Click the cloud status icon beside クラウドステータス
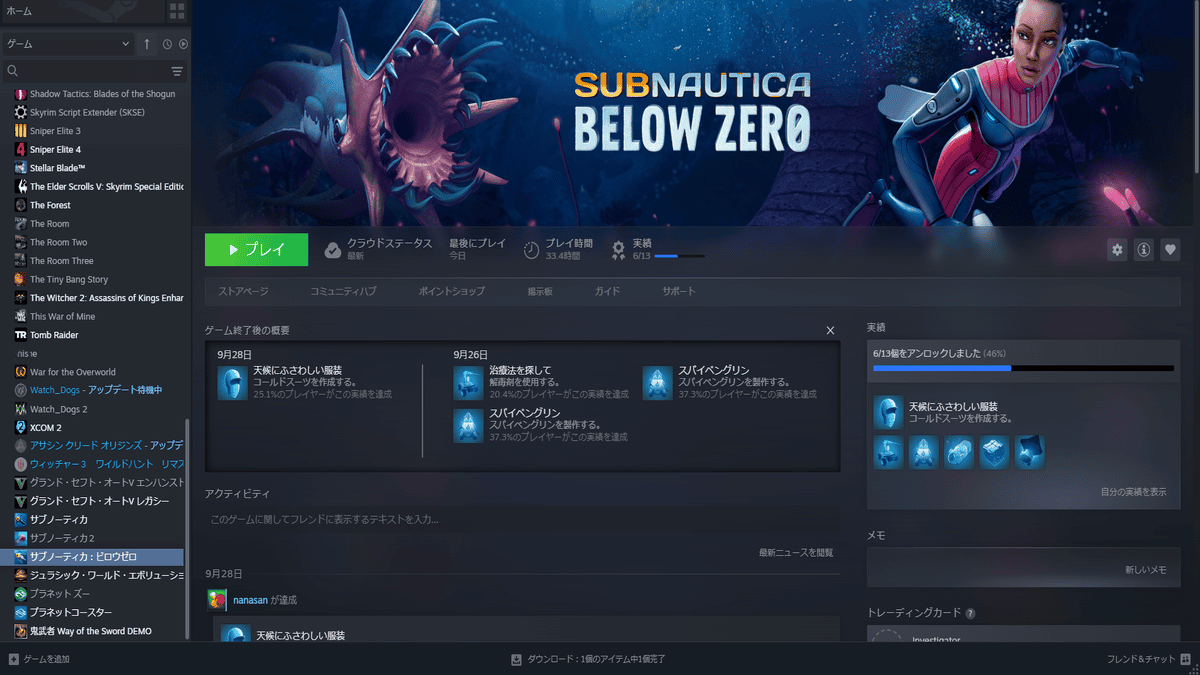The image size is (1200, 675). point(333,250)
